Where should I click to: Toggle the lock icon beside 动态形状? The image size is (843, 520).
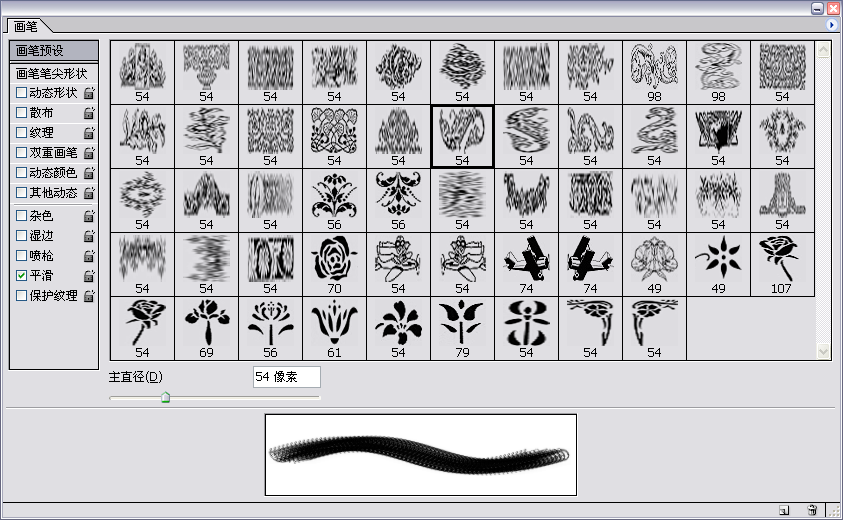tap(89, 93)
